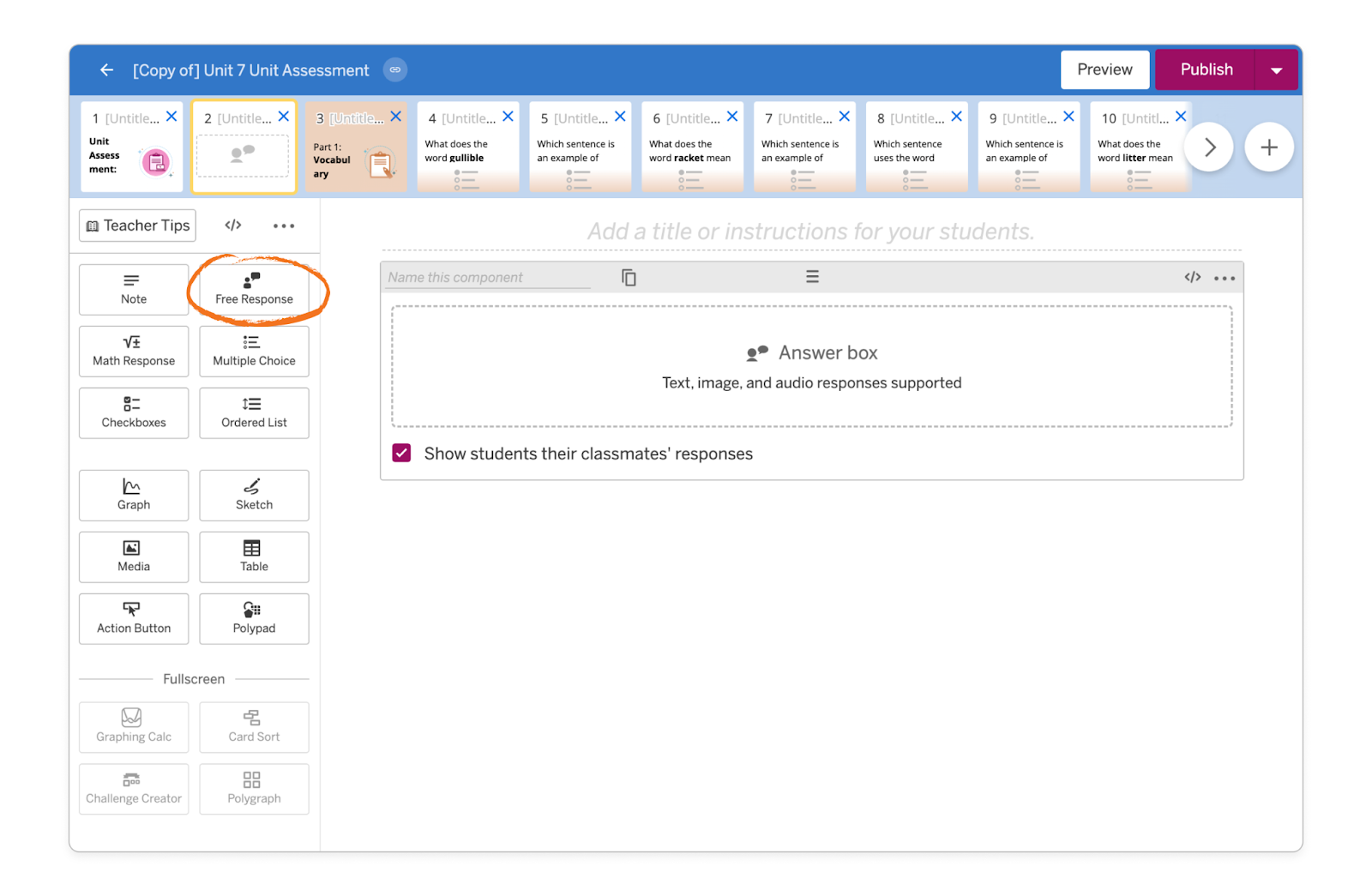Click the circled Free Response component
1372x896 pixels.
pyautogui.click(x=253, y=290)
